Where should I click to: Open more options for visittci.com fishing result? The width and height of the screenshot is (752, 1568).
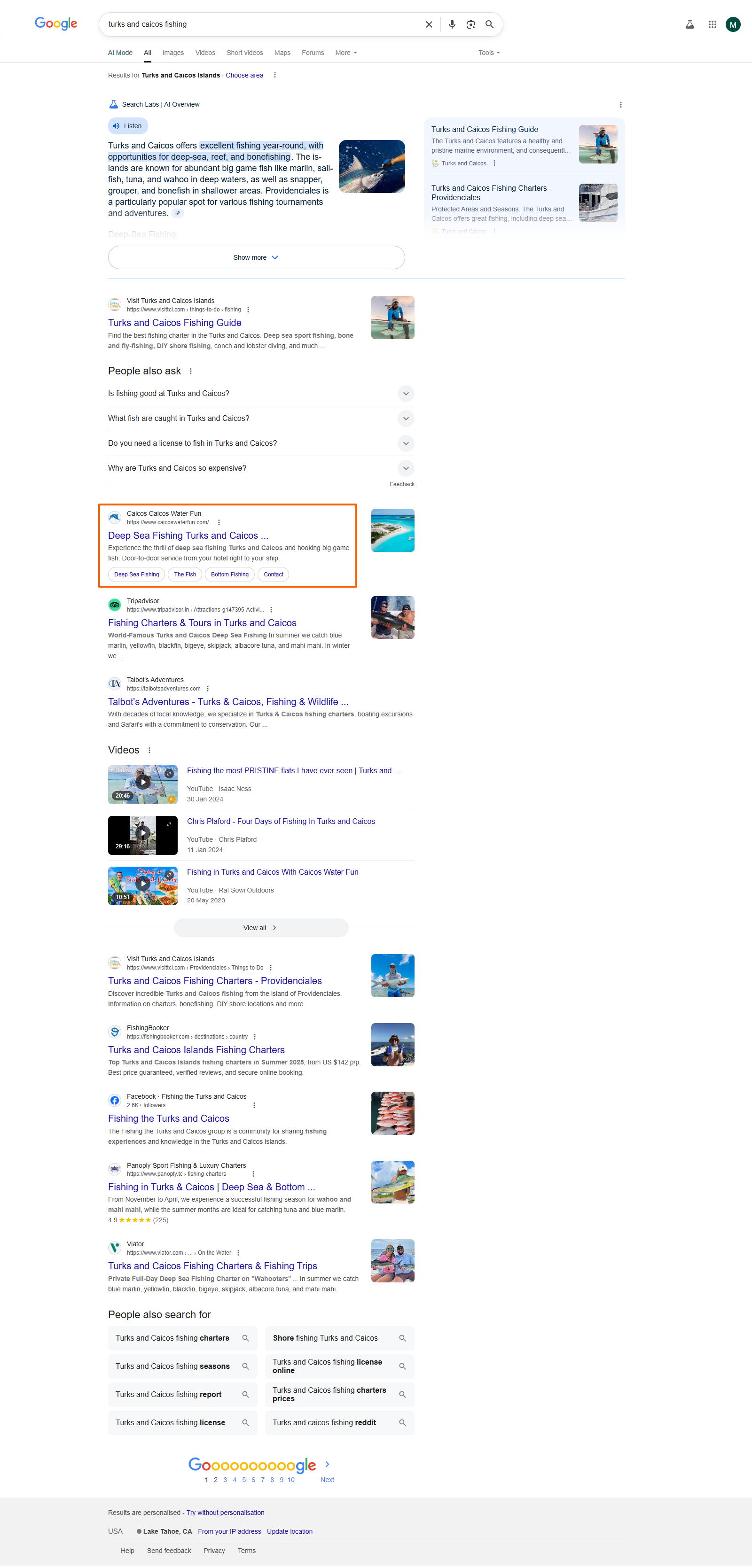pos(248,310)
